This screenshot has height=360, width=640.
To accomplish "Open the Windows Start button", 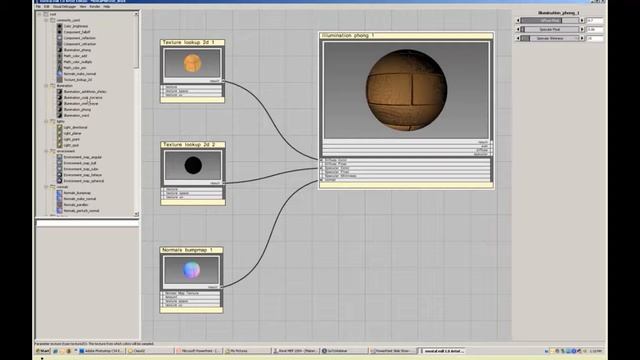I will click(42, 351).
